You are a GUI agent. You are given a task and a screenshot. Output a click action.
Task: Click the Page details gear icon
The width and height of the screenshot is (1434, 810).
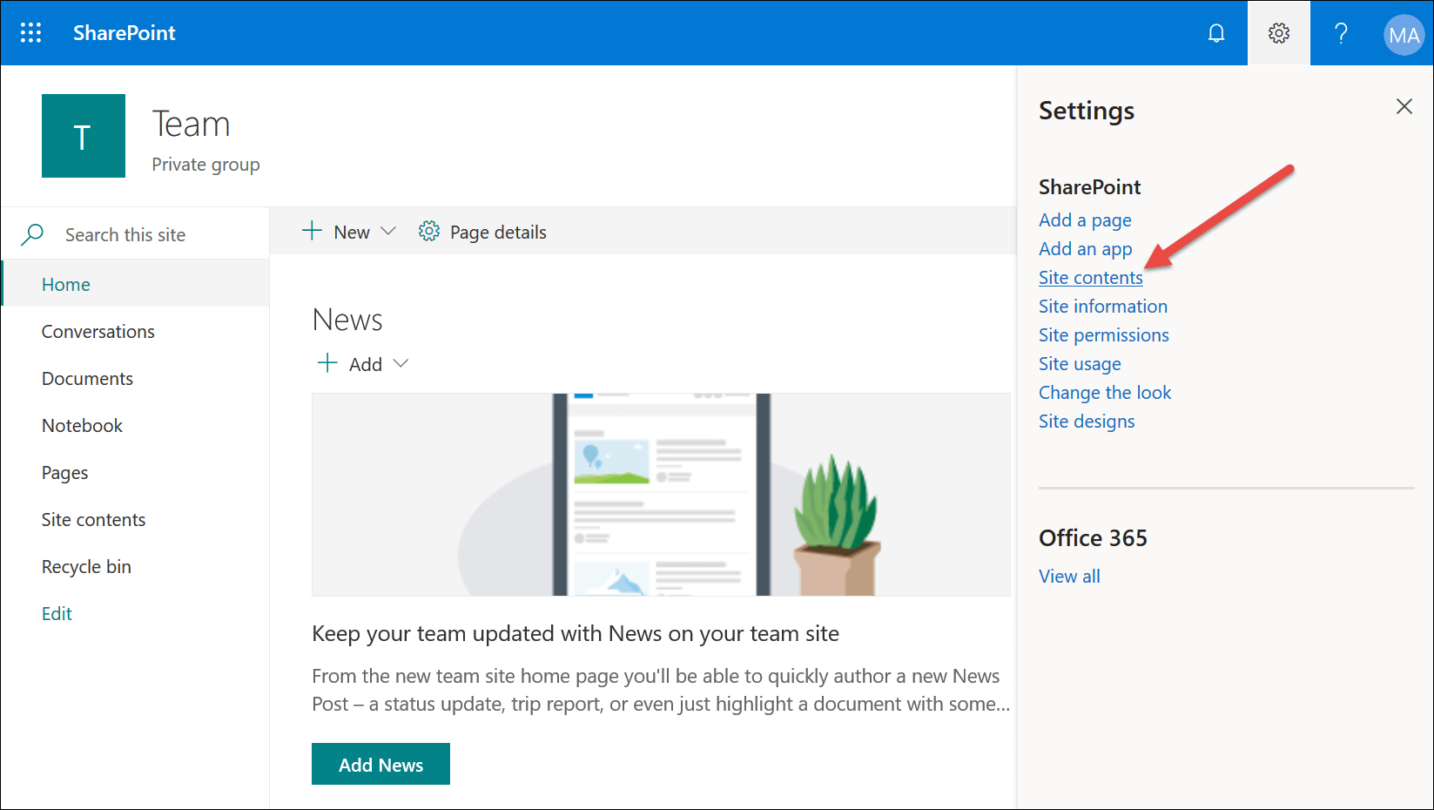(x=429, y=232)
